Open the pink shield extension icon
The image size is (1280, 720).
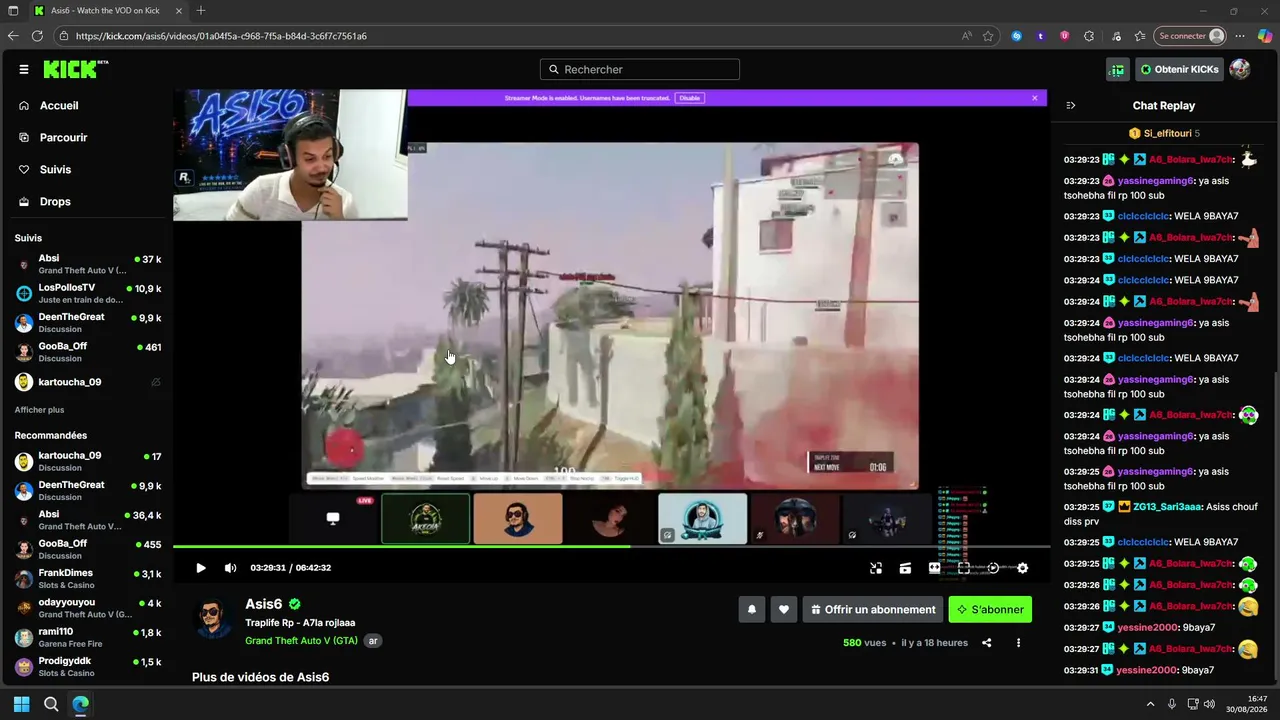click(x=1065, y=36)
